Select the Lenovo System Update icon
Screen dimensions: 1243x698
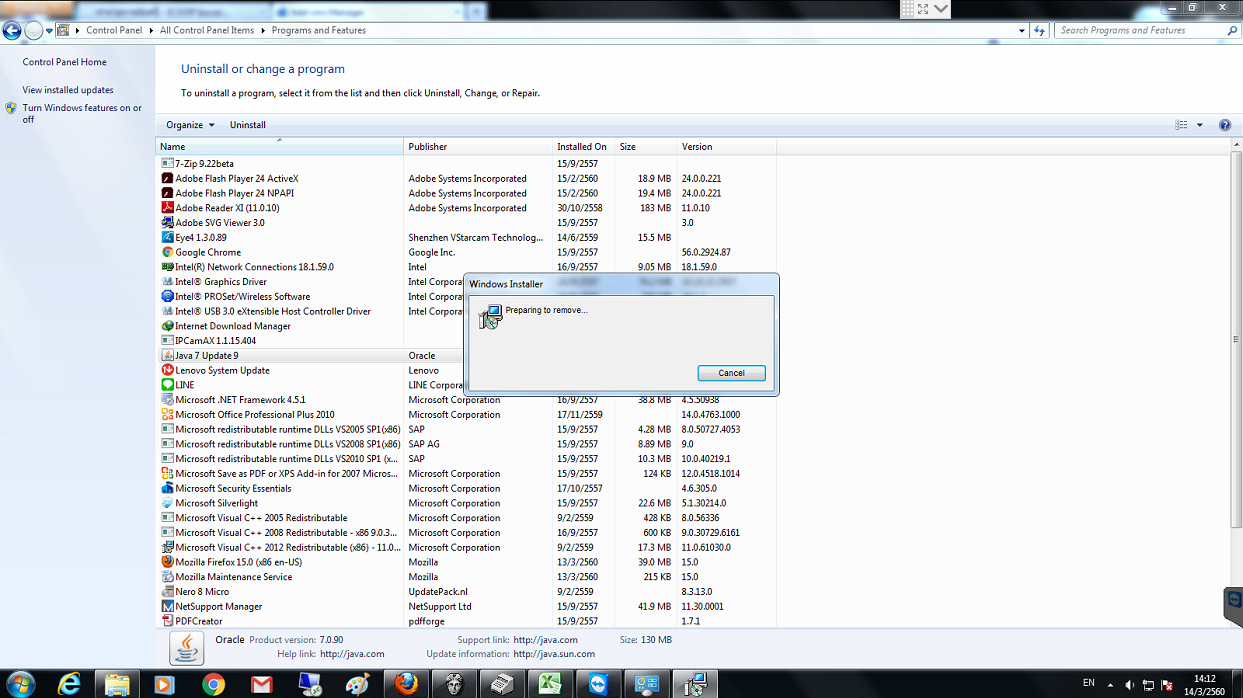tap(167, 370)
